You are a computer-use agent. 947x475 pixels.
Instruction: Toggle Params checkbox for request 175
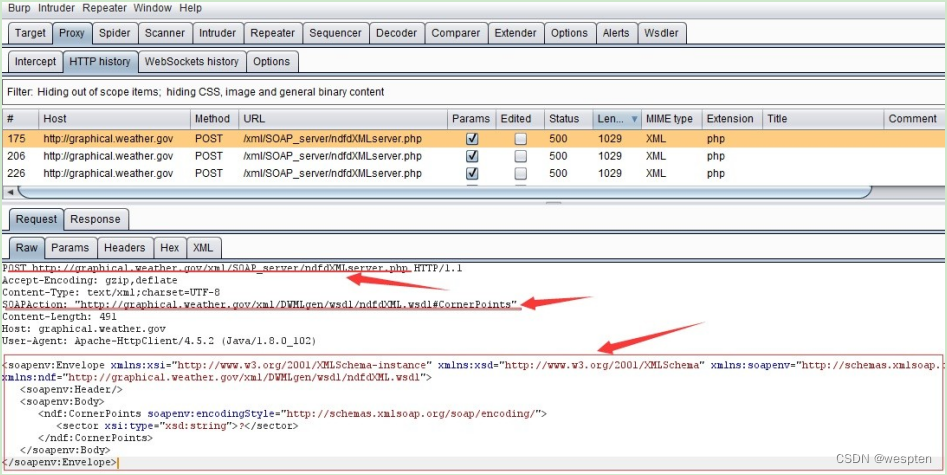[472, 139]
